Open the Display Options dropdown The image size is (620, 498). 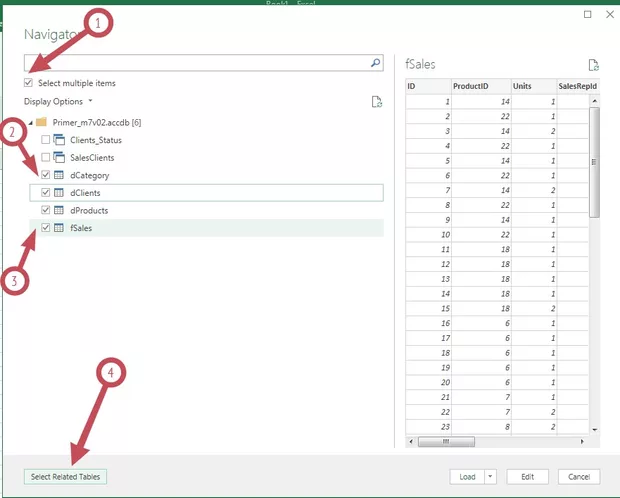[x=58, y=102]
